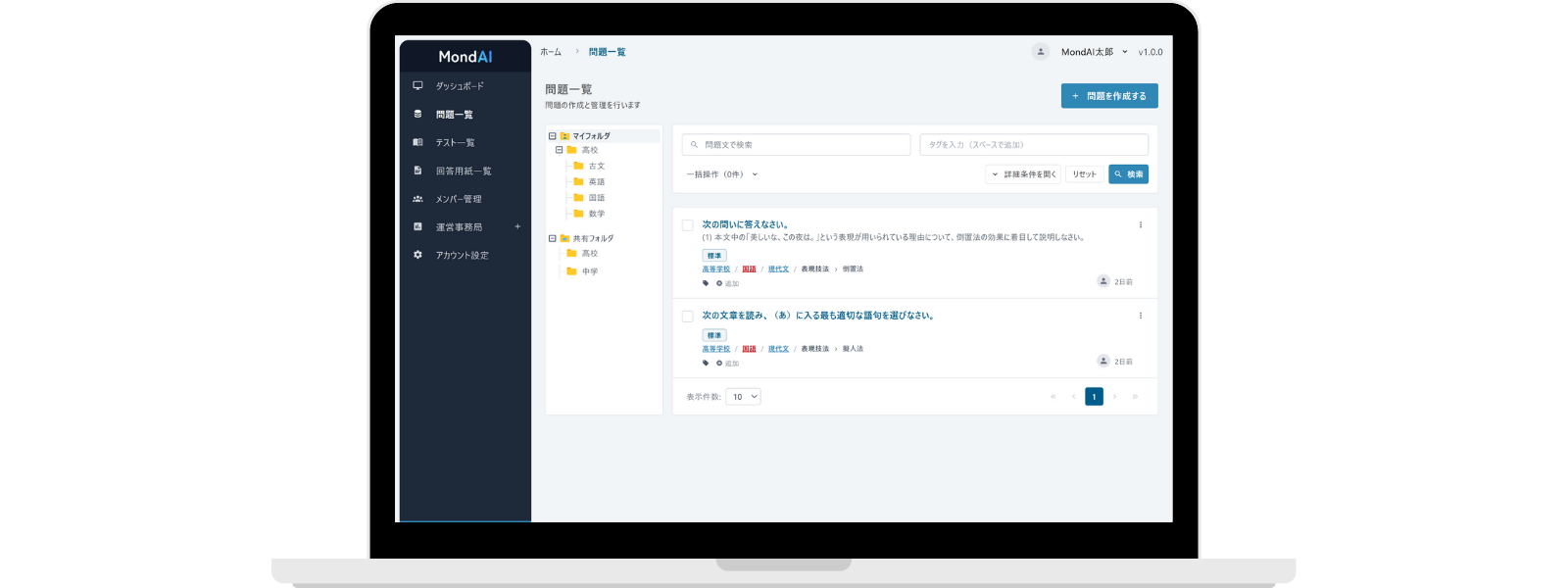Collapse the 共有フォルダ tree node
Image resolution: width=1568 pixels, height=588 pixels.
click(x=553, y=238)
